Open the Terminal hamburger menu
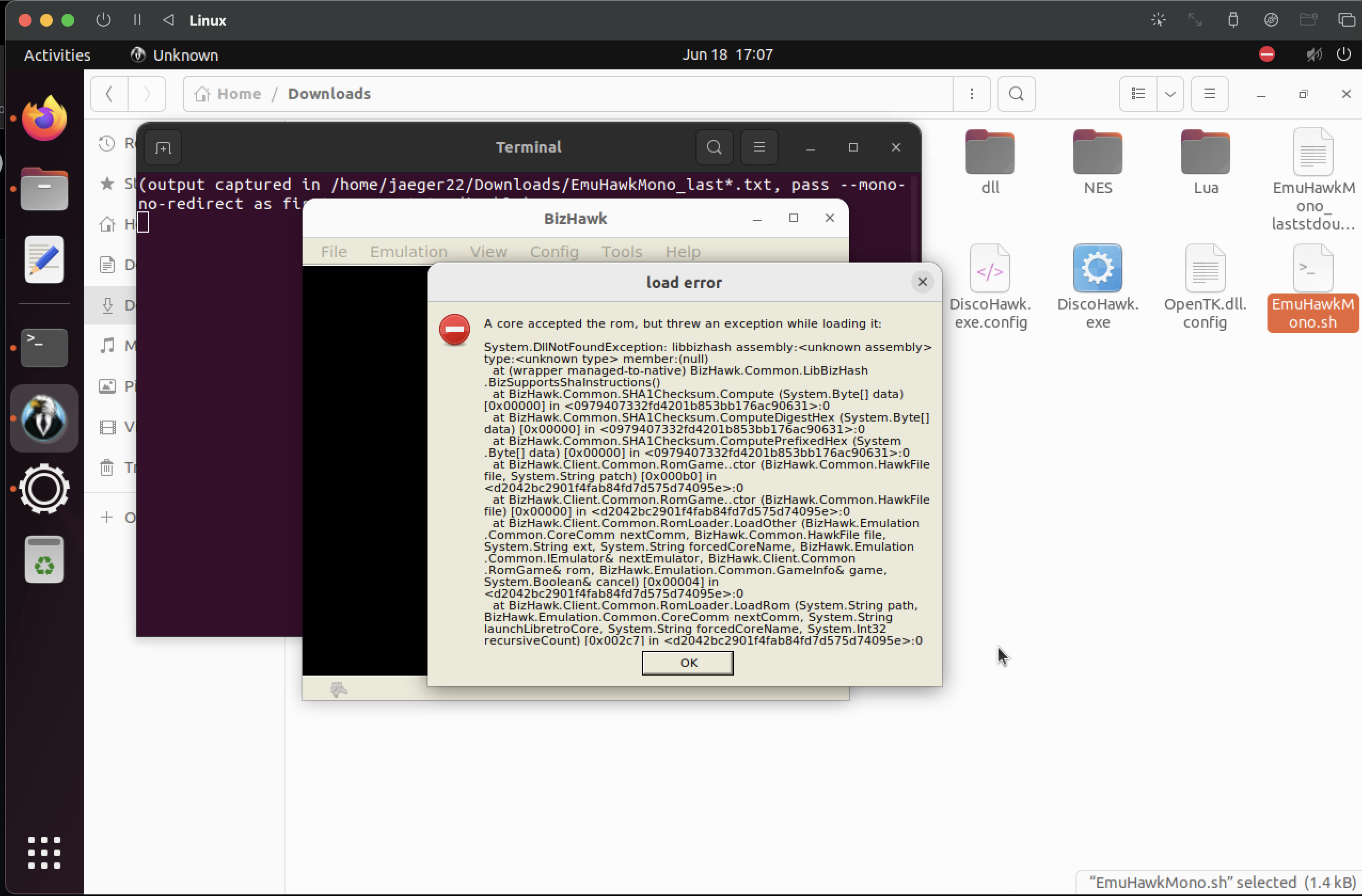Image resolution: width=1362 pixels, height=896 pixels. click(x=759, y=147)
